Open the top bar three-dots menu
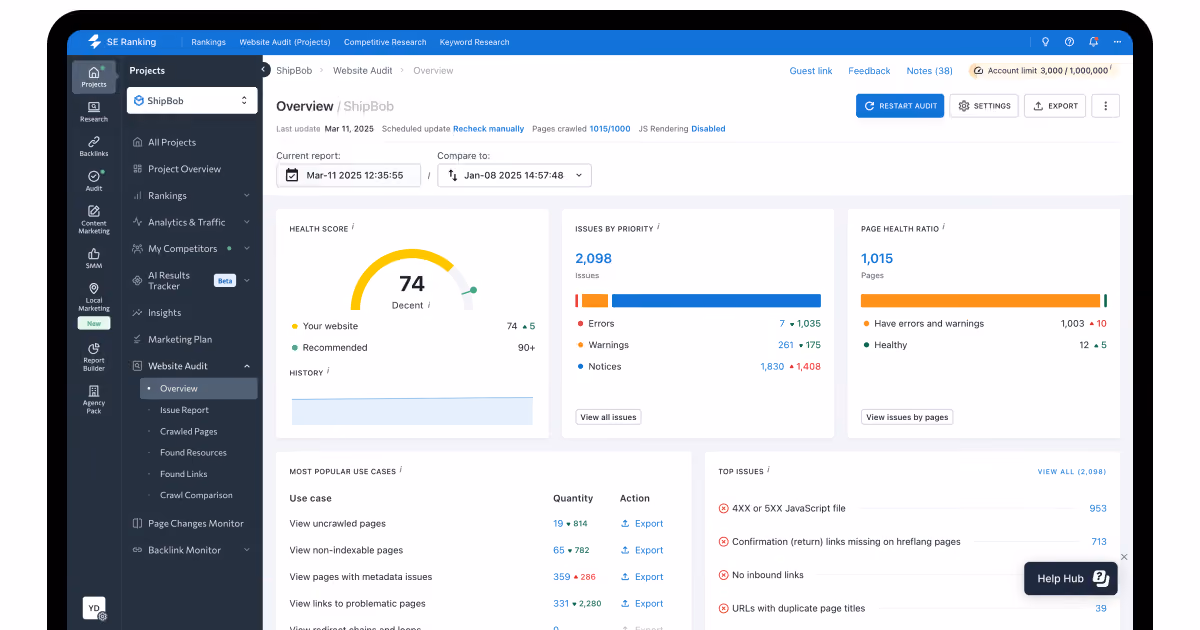This screenshot has height=630, width=1200. coord(1117,42)
